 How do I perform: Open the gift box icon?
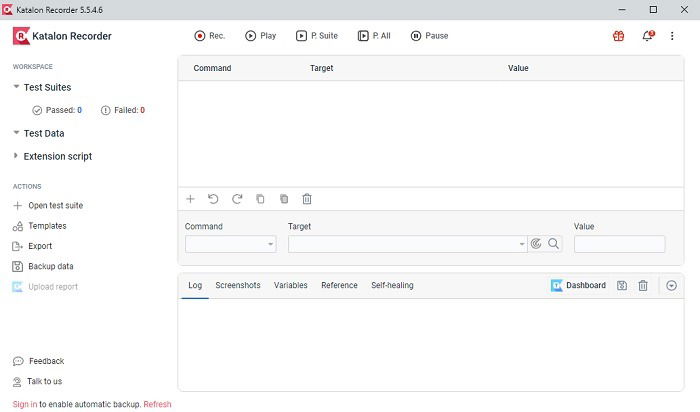(618, 36)
